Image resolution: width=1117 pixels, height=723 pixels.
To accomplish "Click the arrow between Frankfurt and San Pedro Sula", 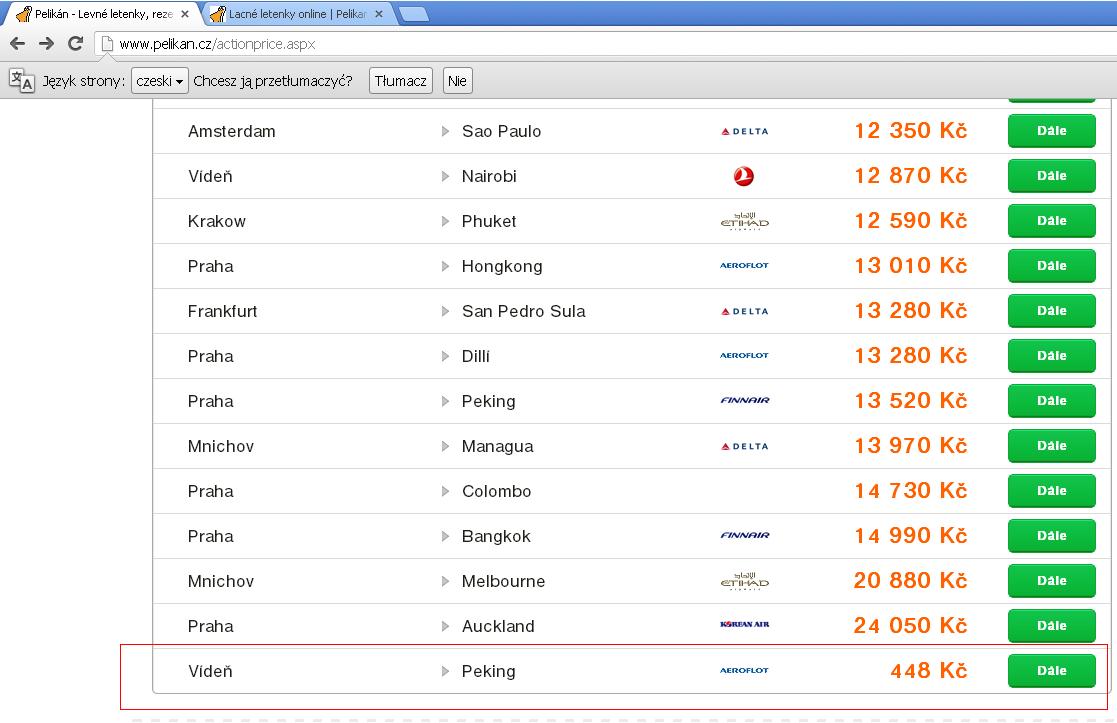I will click(x=445, y=311).
